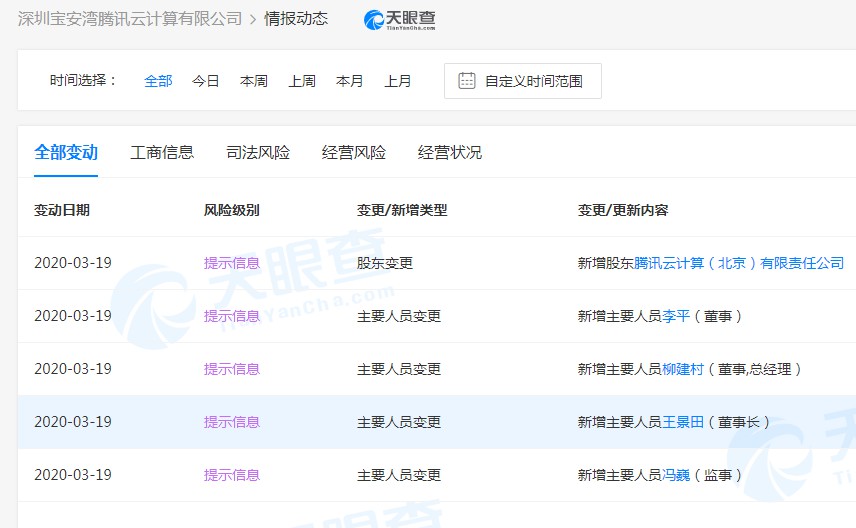Click the calendar icon for custom date range

tap(467, 81)
